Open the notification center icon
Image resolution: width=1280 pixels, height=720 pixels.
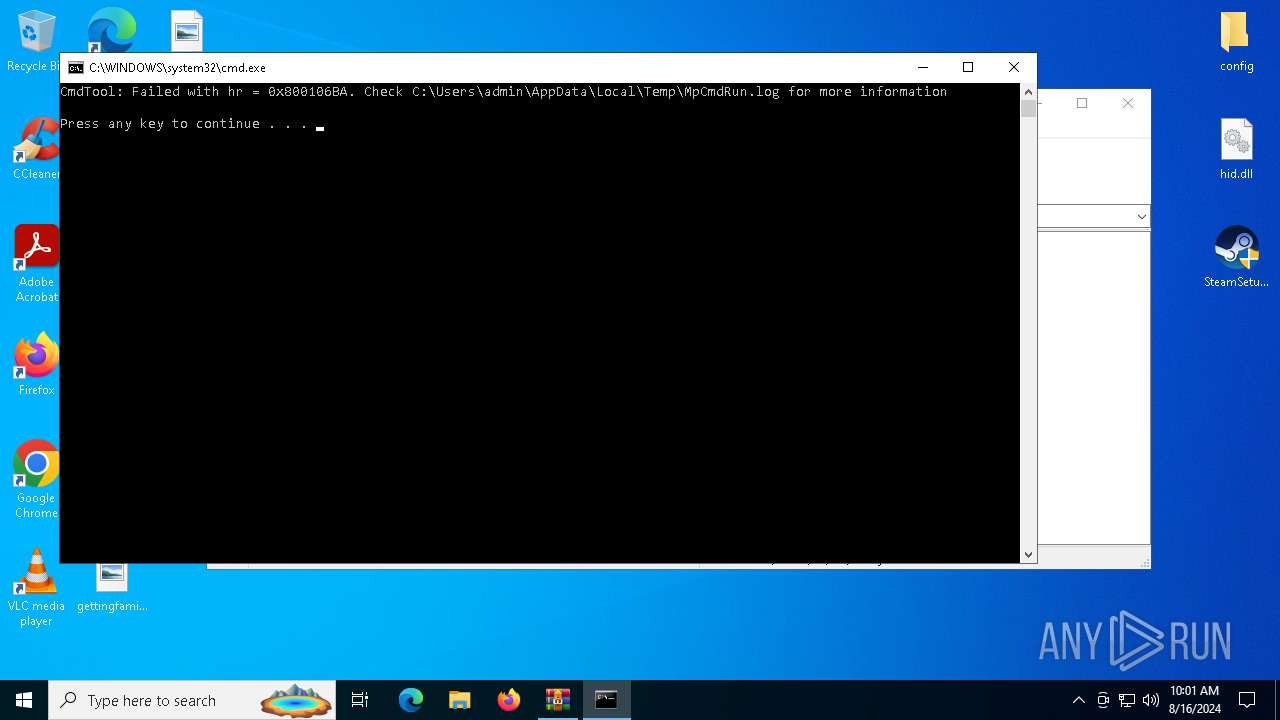[x=1247, y=700]
